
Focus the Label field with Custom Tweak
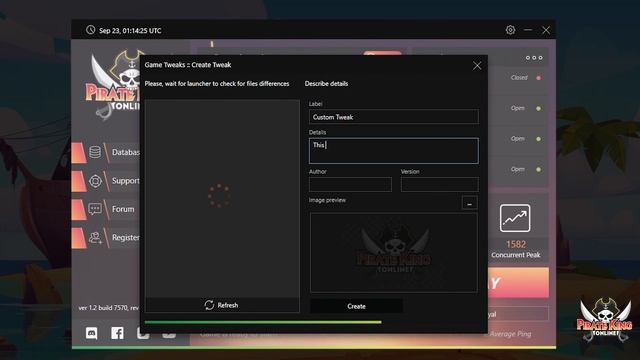click(x=394, y=117)
